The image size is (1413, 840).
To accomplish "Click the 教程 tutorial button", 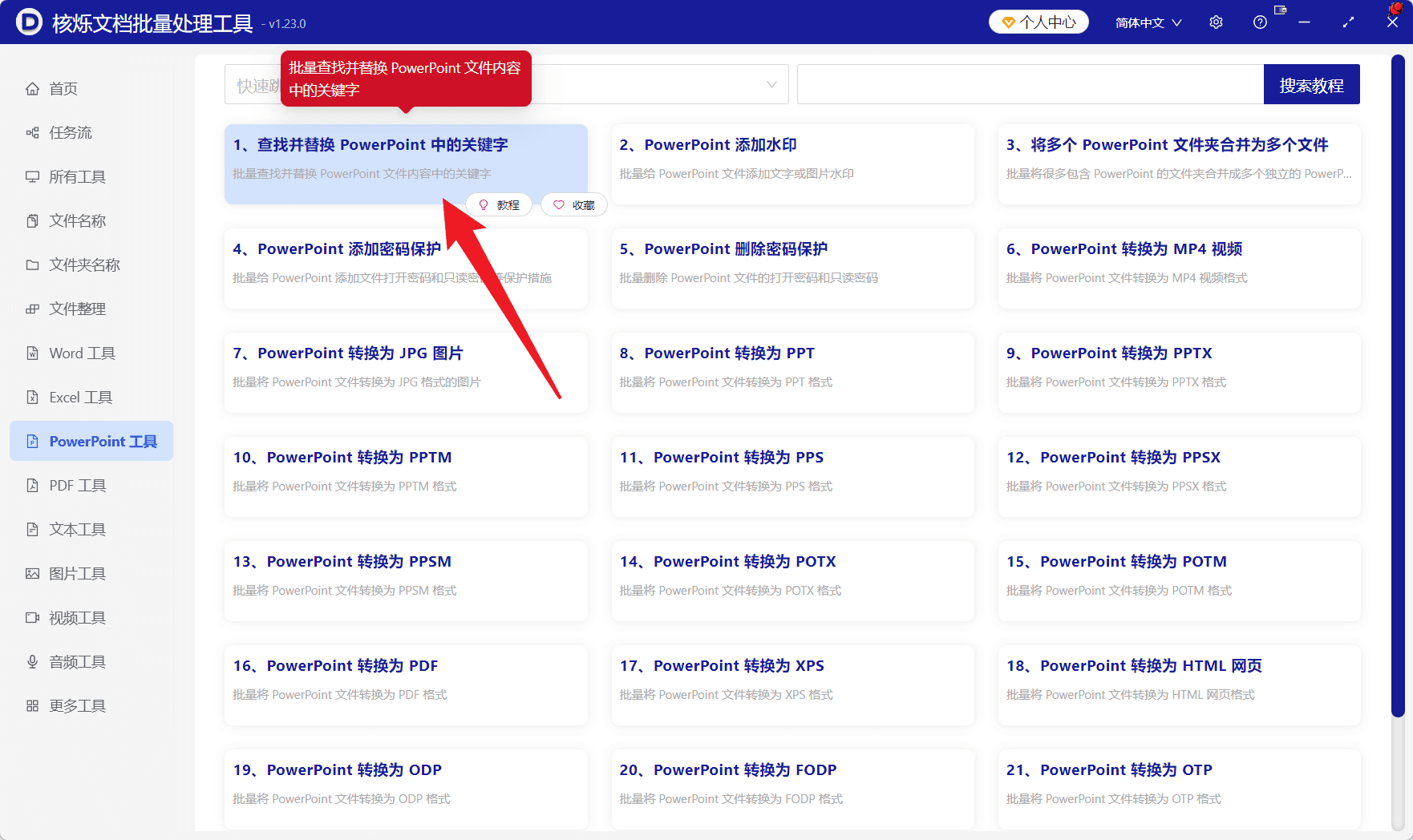I will pos(499,205).
